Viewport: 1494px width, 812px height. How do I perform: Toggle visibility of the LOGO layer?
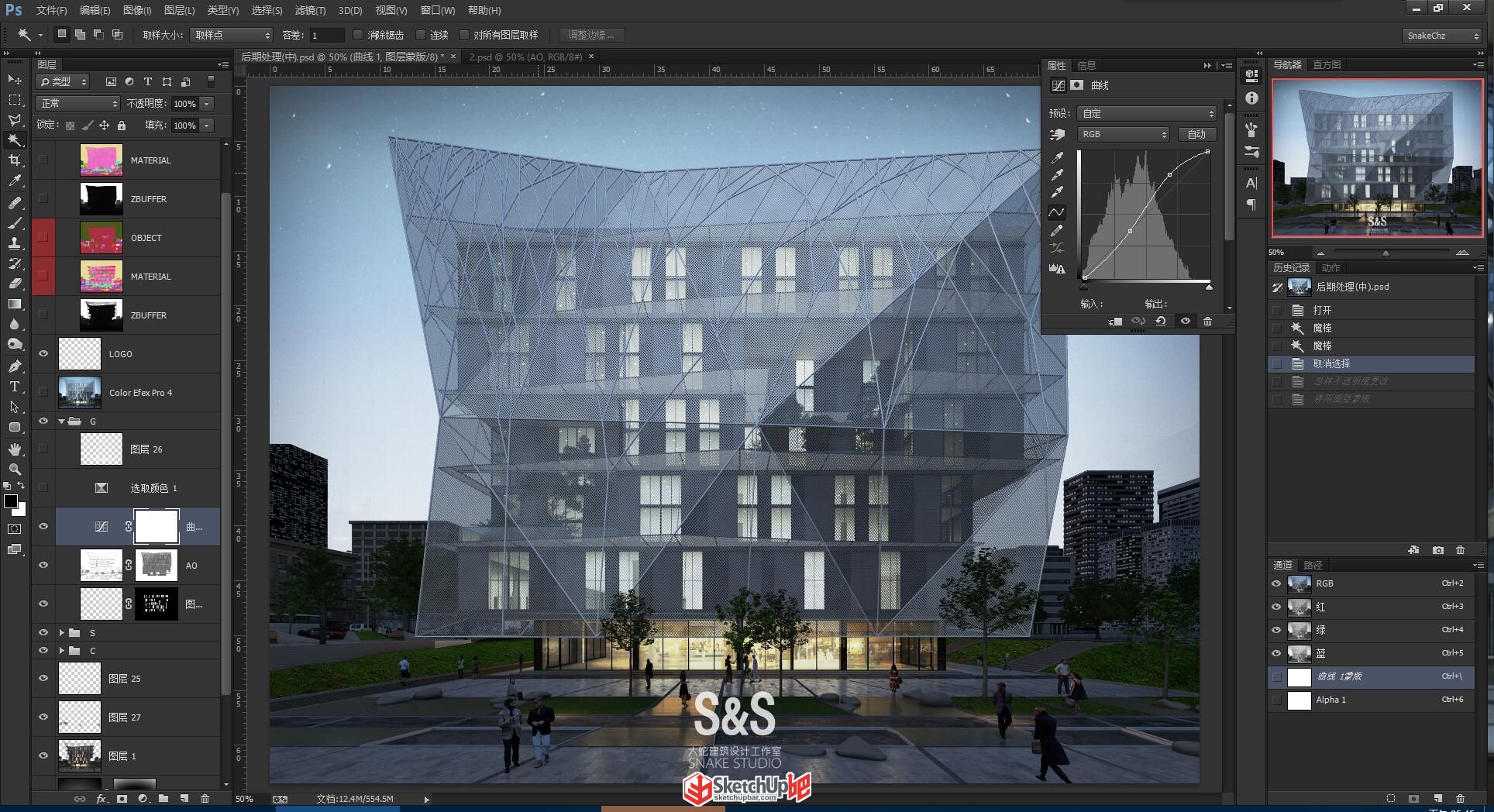43,354
